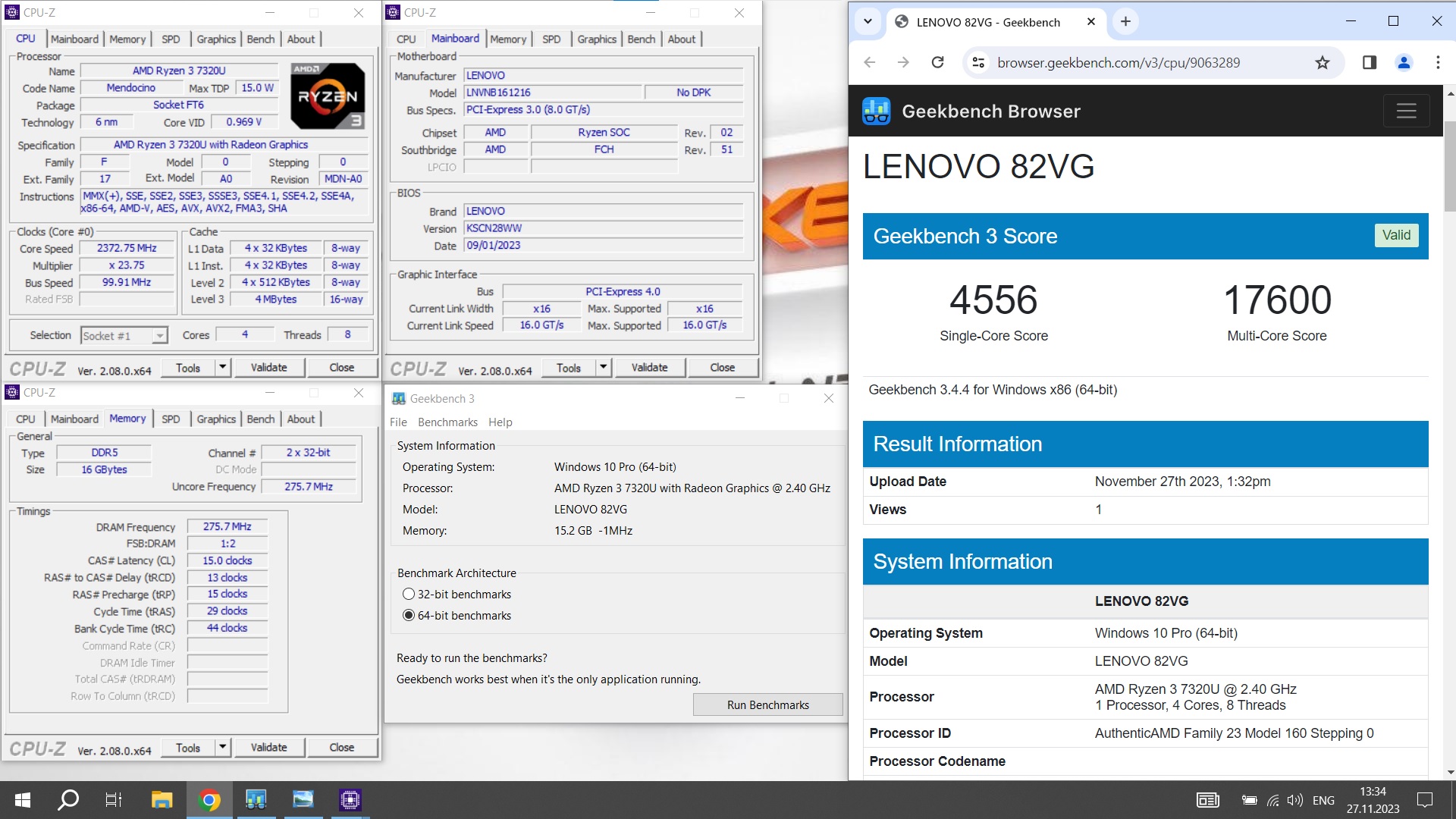Expand Tools dropdown arrow in Memory window

[x=222, y=748]
